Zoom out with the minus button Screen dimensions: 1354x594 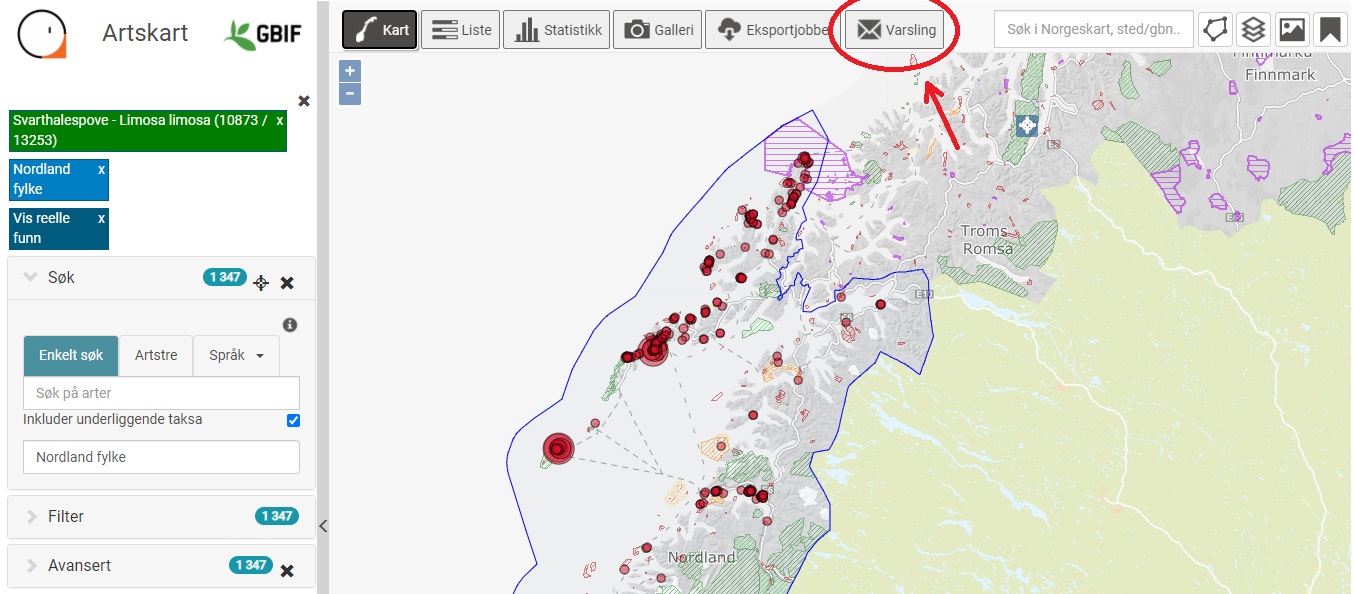click(350, 94)
